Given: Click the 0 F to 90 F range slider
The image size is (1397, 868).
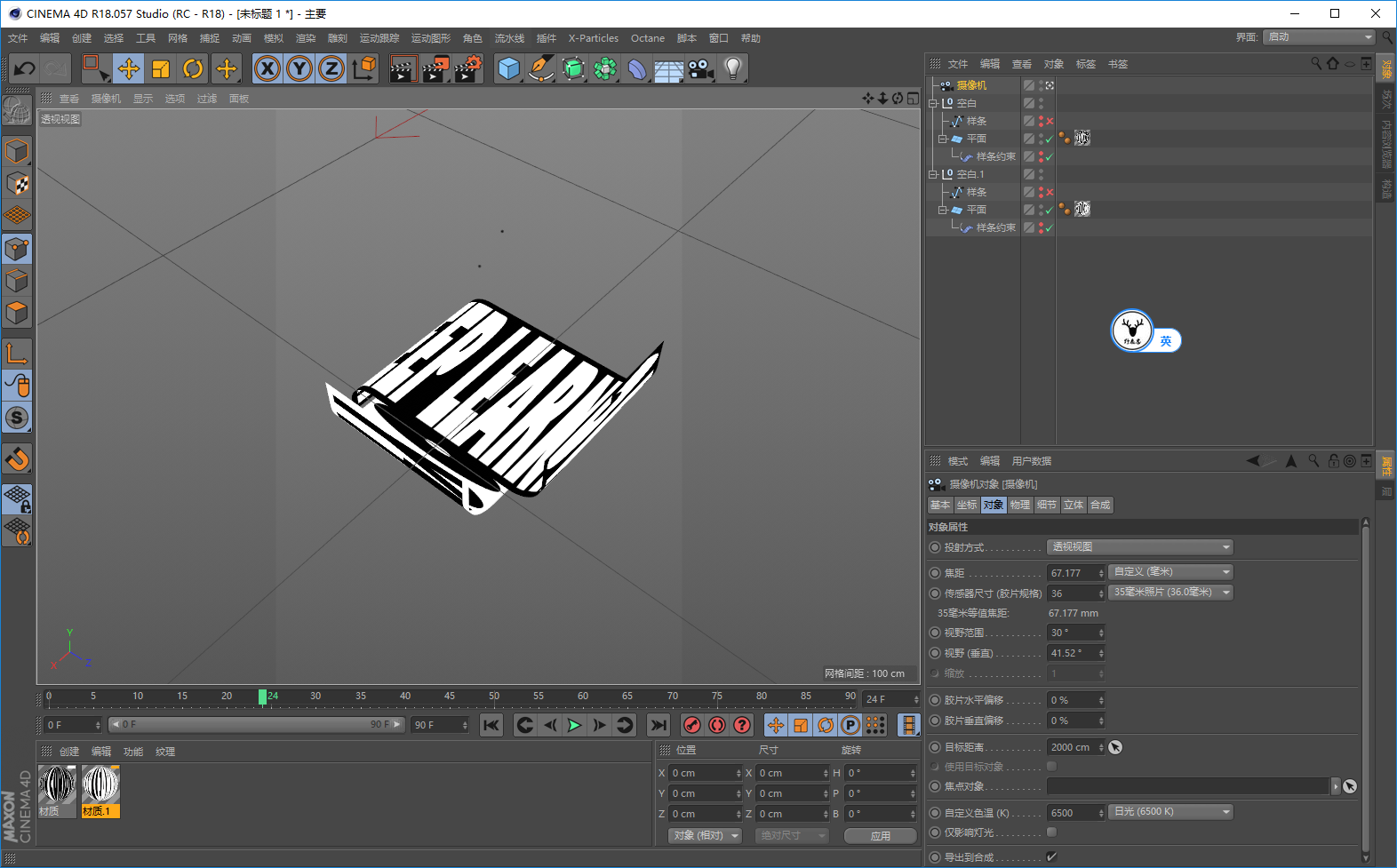Looking at the screenshot, I should [x=257, y=725].
